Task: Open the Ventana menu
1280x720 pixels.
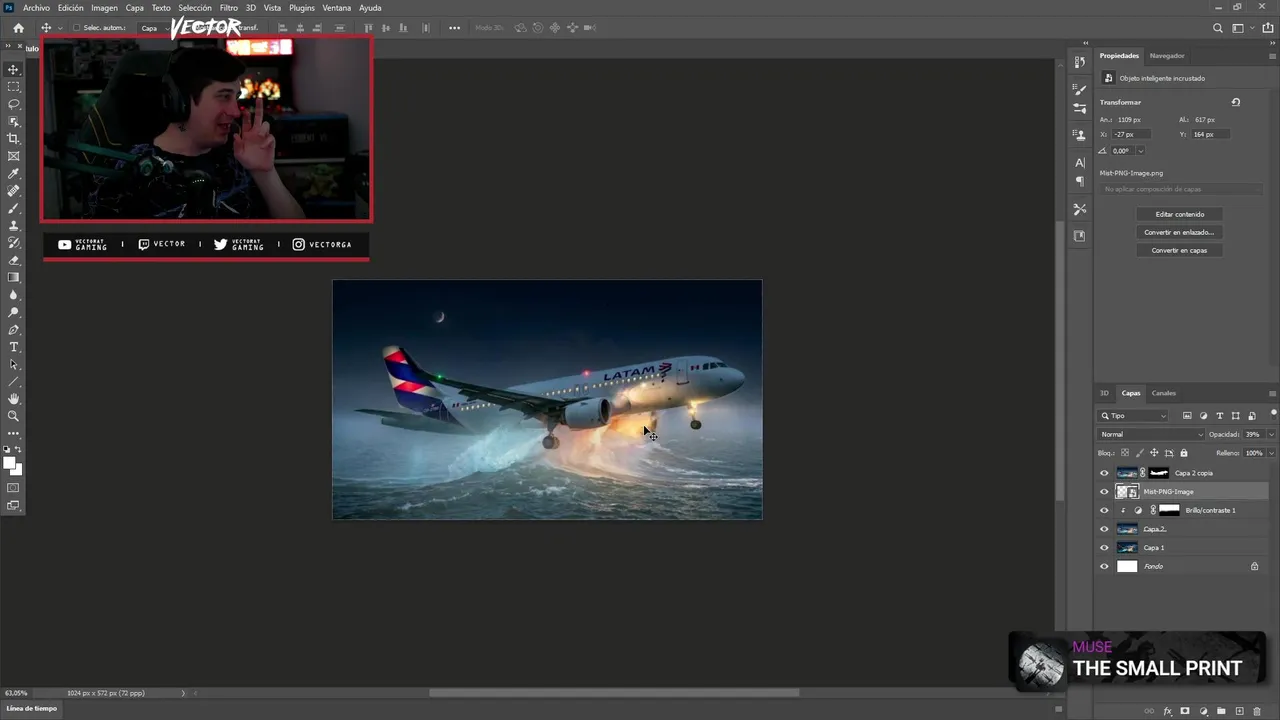Action: (x=336, y=8)
